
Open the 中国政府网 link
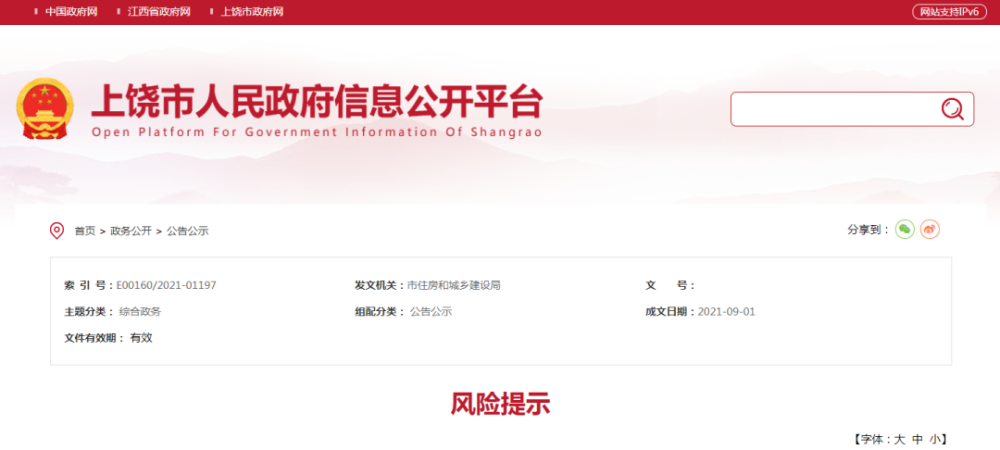coord(71,12)
